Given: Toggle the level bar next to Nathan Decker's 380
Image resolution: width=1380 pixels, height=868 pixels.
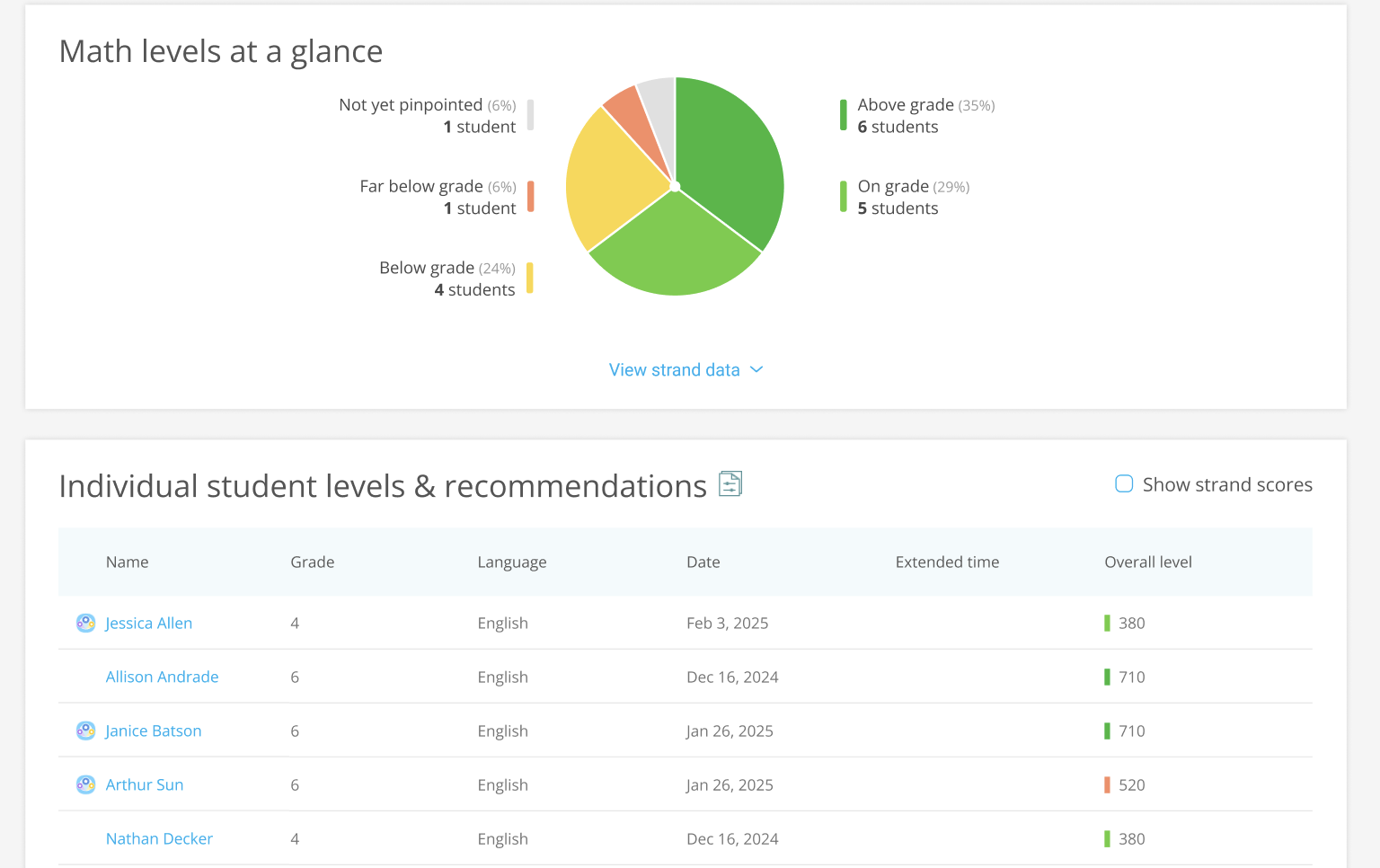Looking at the screenshot, I should point(1108,838).
